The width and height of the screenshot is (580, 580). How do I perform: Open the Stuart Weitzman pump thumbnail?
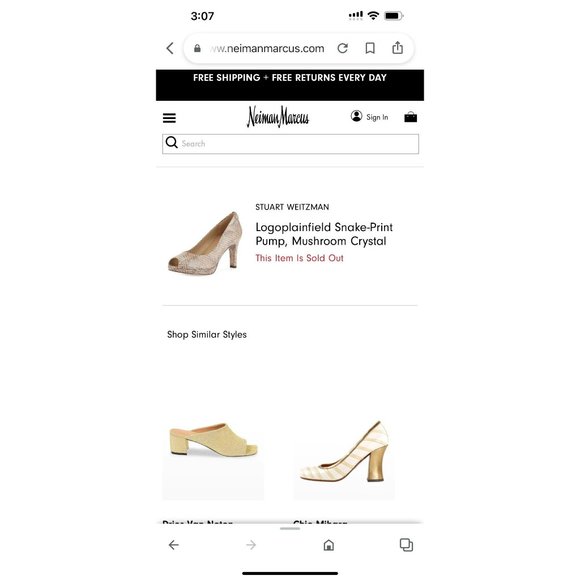pyautogui.click(x=205, y=243)
